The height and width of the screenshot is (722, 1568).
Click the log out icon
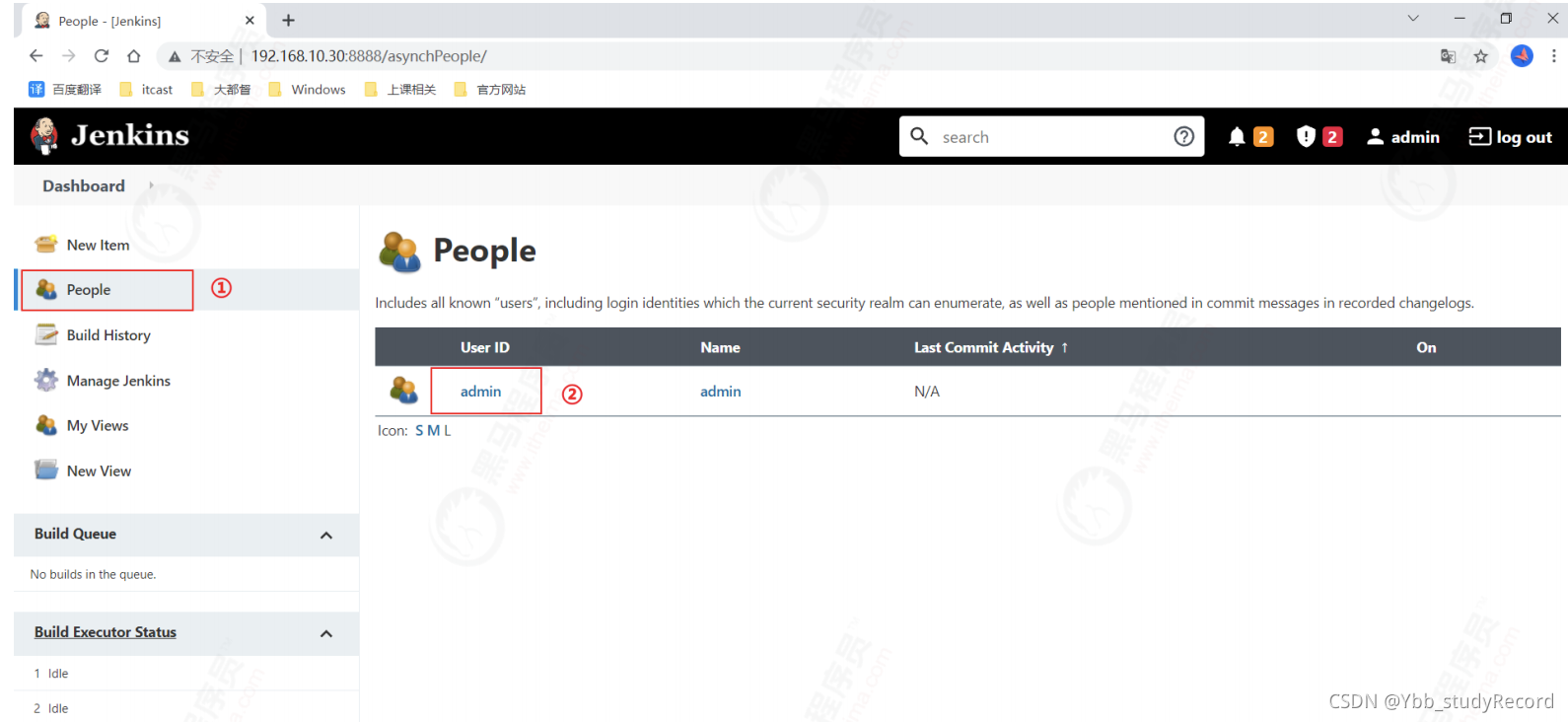point(1479,137)
